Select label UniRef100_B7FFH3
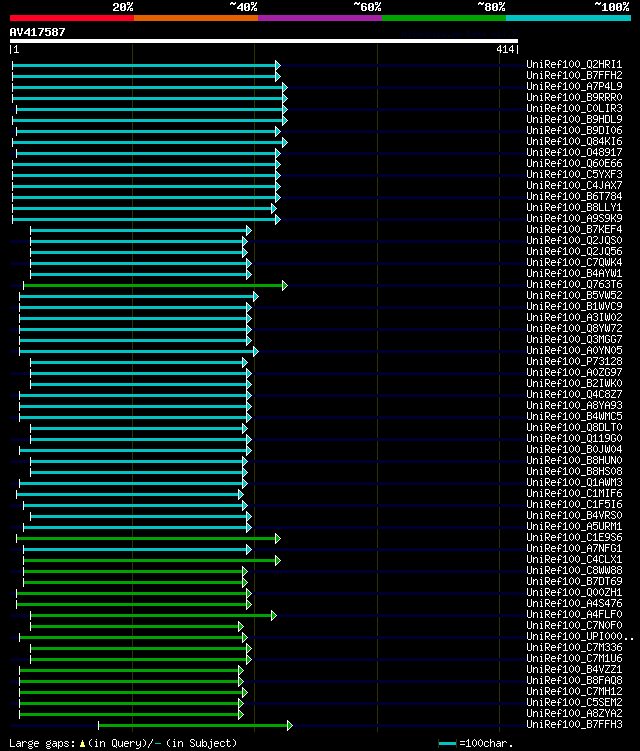The width and height of the screenshot is (640, 751). [x=574, y=725]
